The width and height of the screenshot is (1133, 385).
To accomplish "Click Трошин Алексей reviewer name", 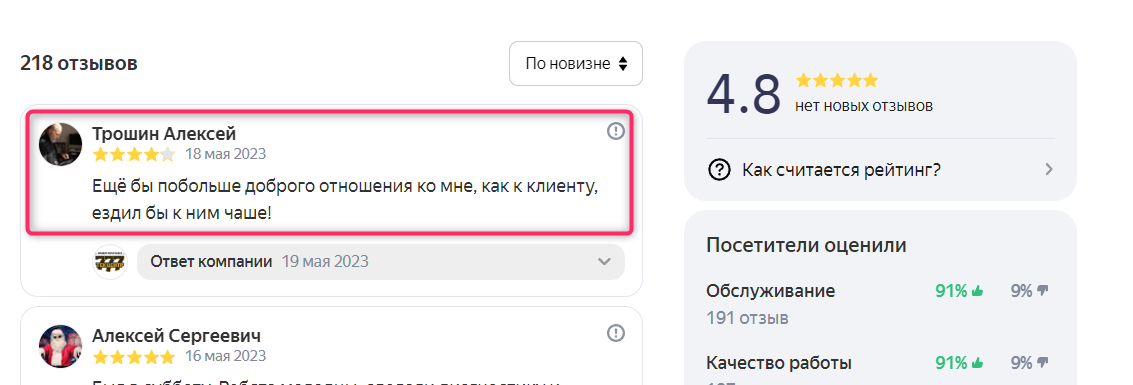I will [164, 134].
